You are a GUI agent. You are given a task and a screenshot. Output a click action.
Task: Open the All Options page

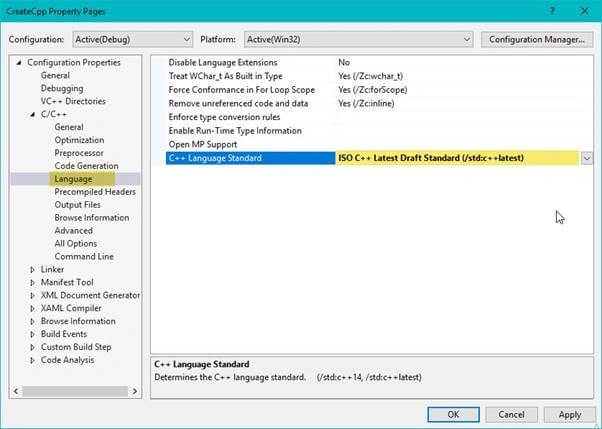76,243
